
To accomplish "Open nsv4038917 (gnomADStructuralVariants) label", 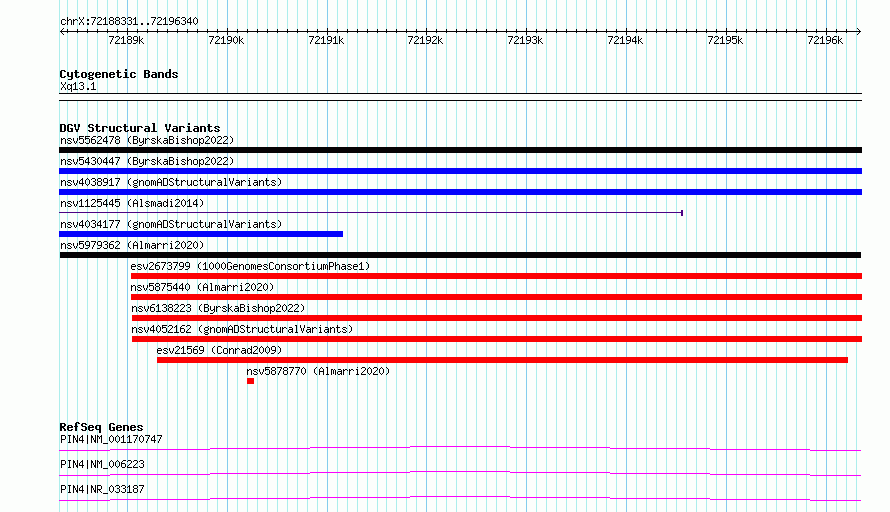I will [171, 182].
